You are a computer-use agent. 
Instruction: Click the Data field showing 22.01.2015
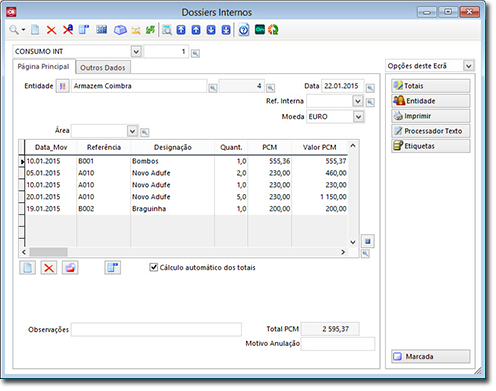coord(342,86)
